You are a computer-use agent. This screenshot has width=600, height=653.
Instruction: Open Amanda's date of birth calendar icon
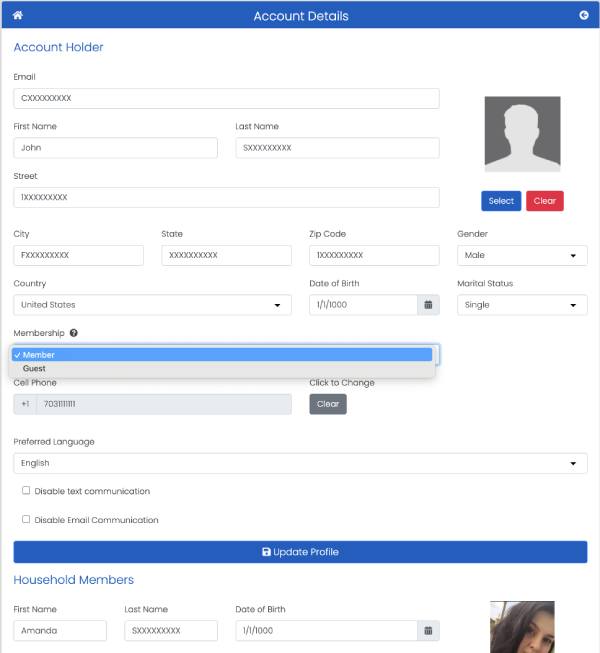tap(428, 630)
